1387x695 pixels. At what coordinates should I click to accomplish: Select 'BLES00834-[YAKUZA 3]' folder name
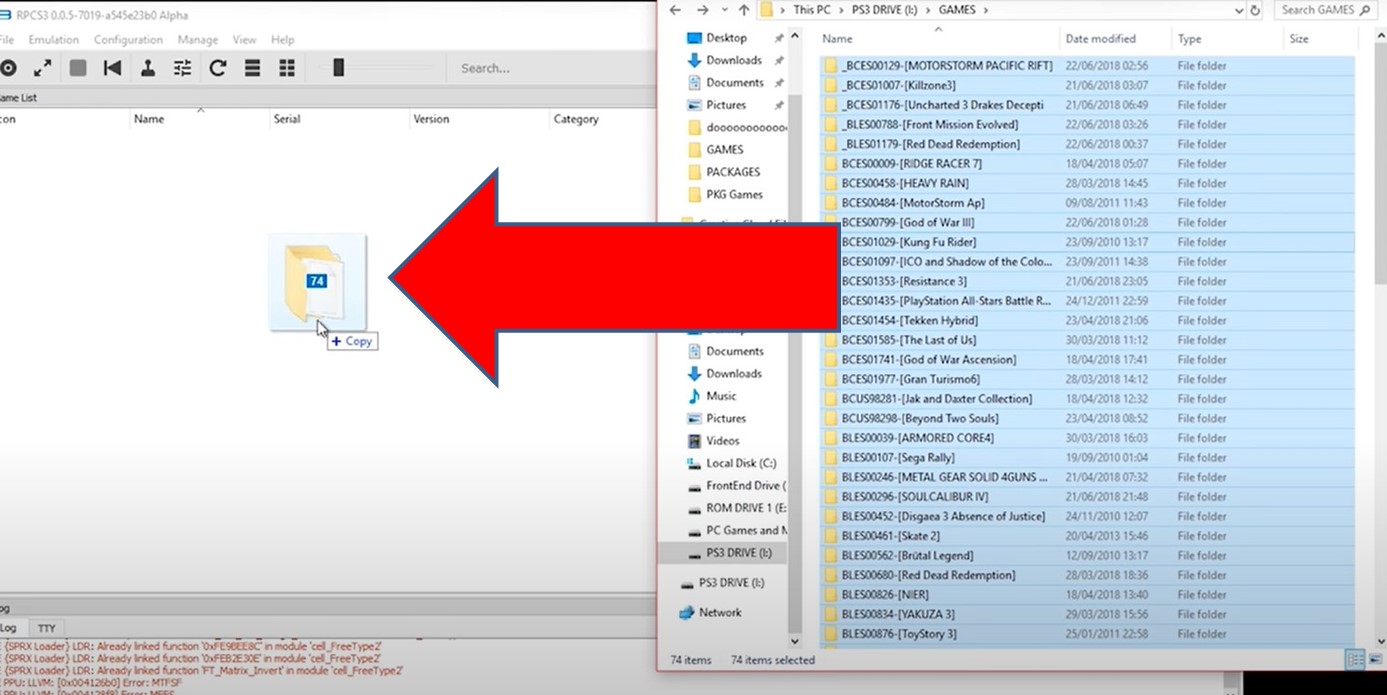(898, 615)
